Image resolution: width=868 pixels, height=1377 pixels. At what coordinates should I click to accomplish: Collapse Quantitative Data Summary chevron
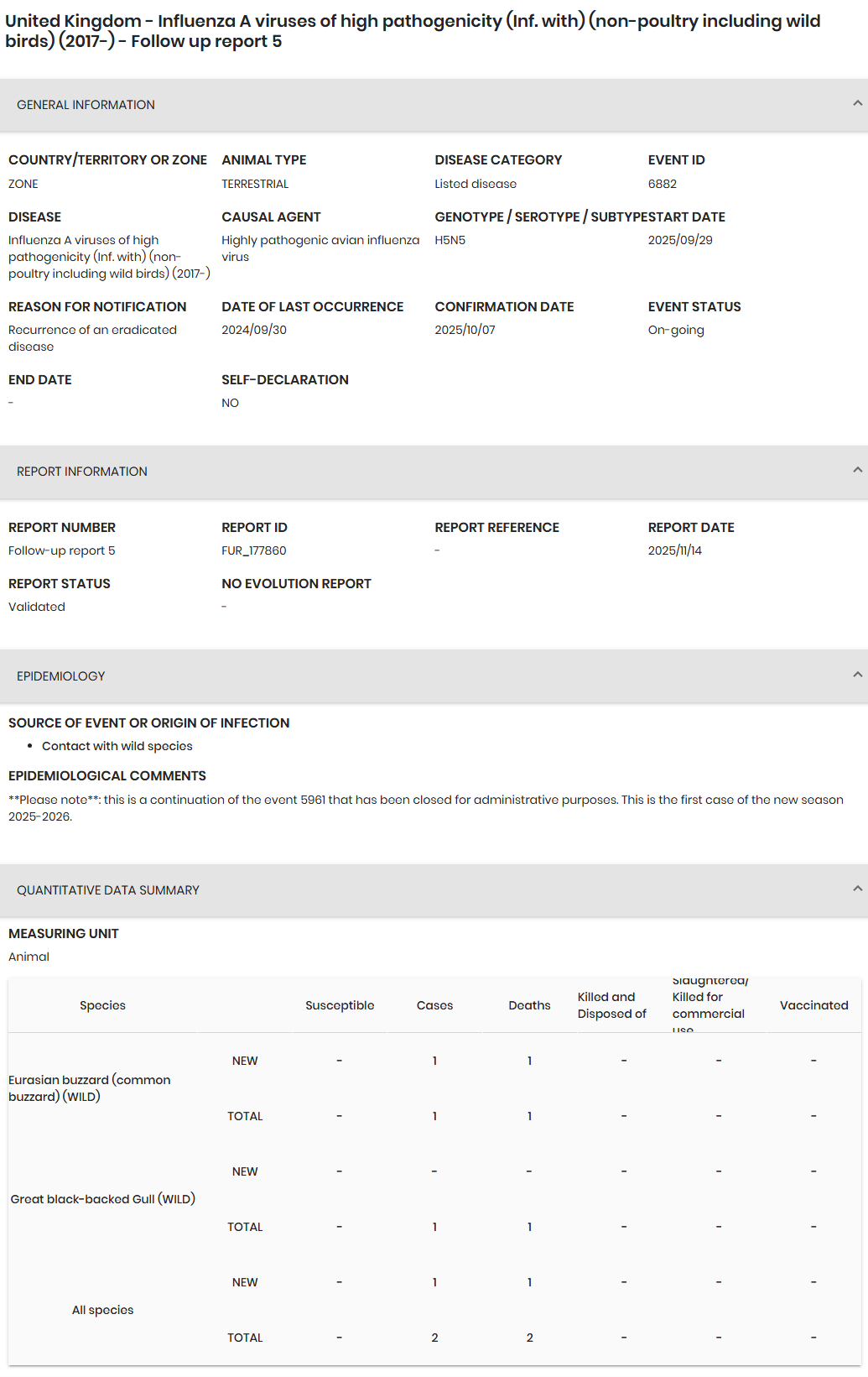coord(856,889)
